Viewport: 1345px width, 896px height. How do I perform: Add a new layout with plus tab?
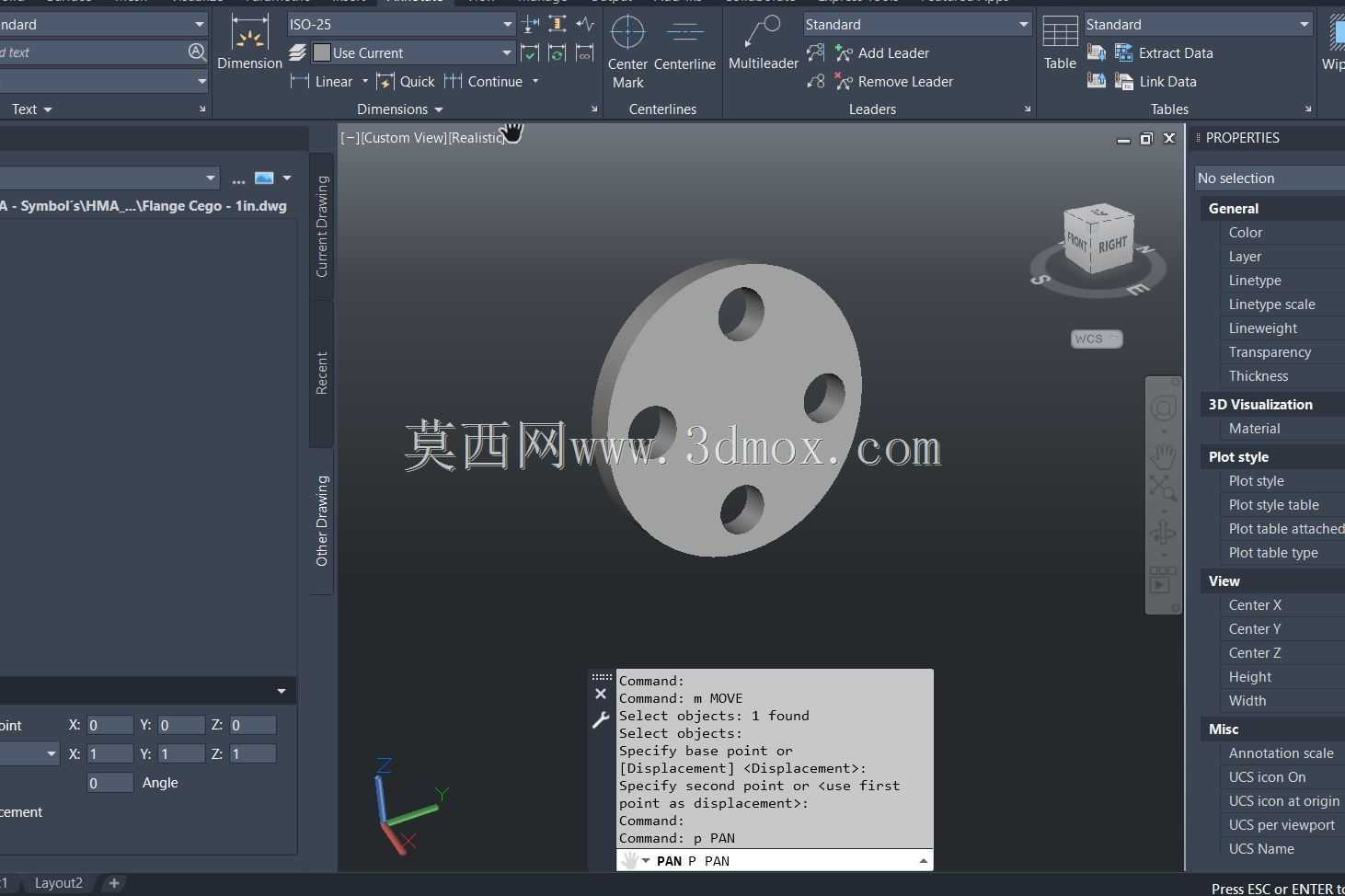click(113, 883)
